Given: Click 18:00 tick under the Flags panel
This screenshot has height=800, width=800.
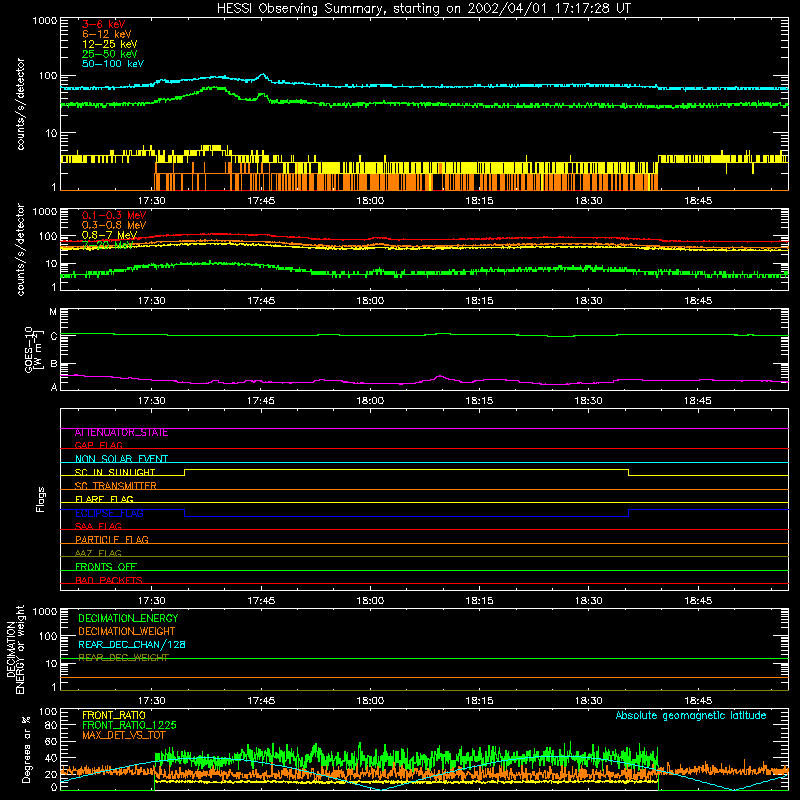Looking at the screenshot, I should click(370, 601).
